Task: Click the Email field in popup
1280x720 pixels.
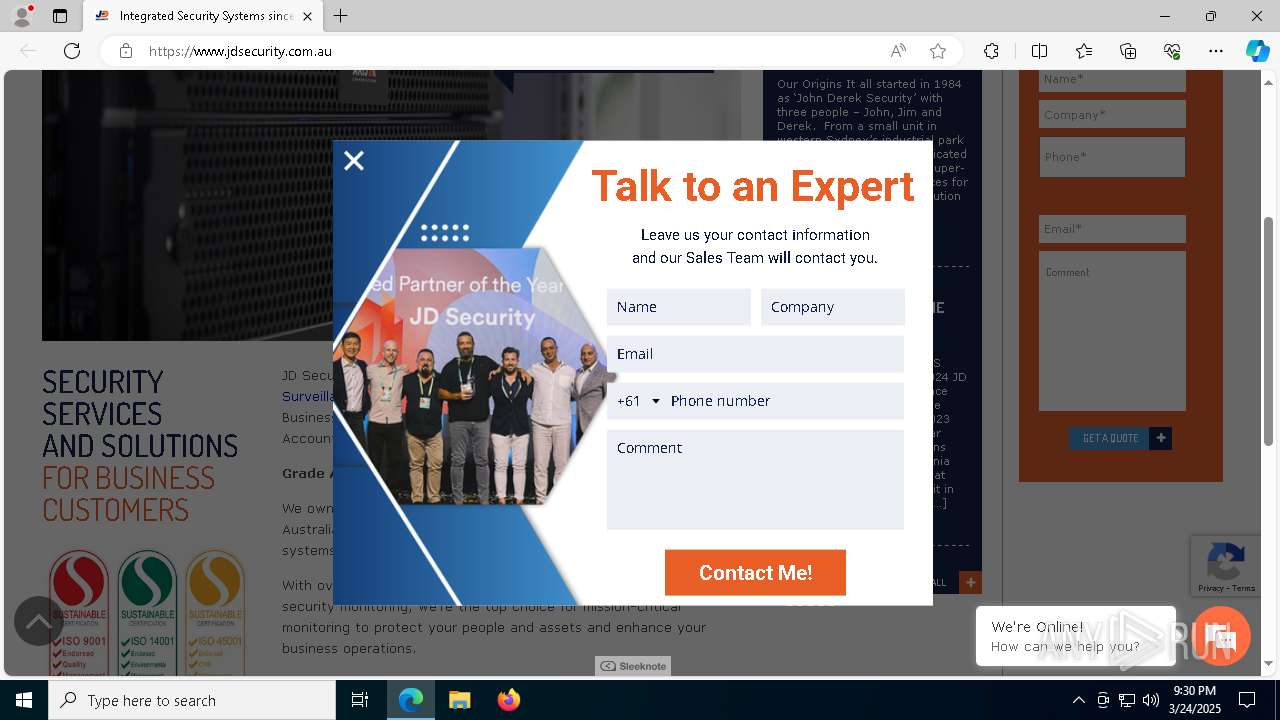Action: point(755,354)
